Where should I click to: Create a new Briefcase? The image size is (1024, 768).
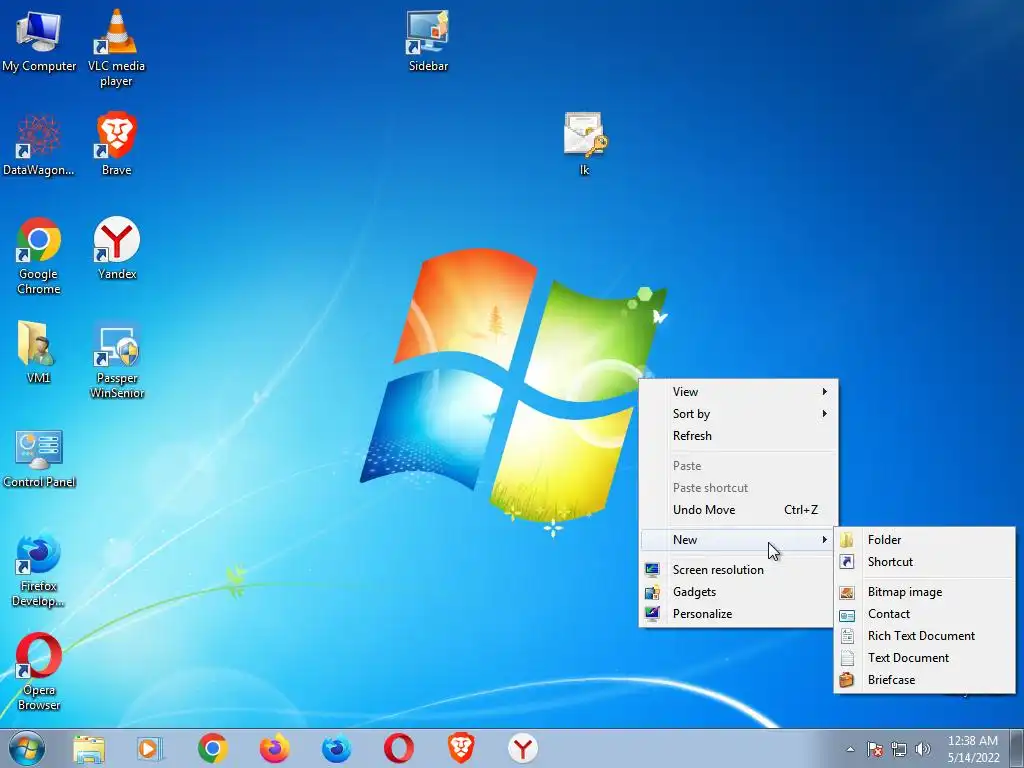pyautogui.click(x=925, y=680)
